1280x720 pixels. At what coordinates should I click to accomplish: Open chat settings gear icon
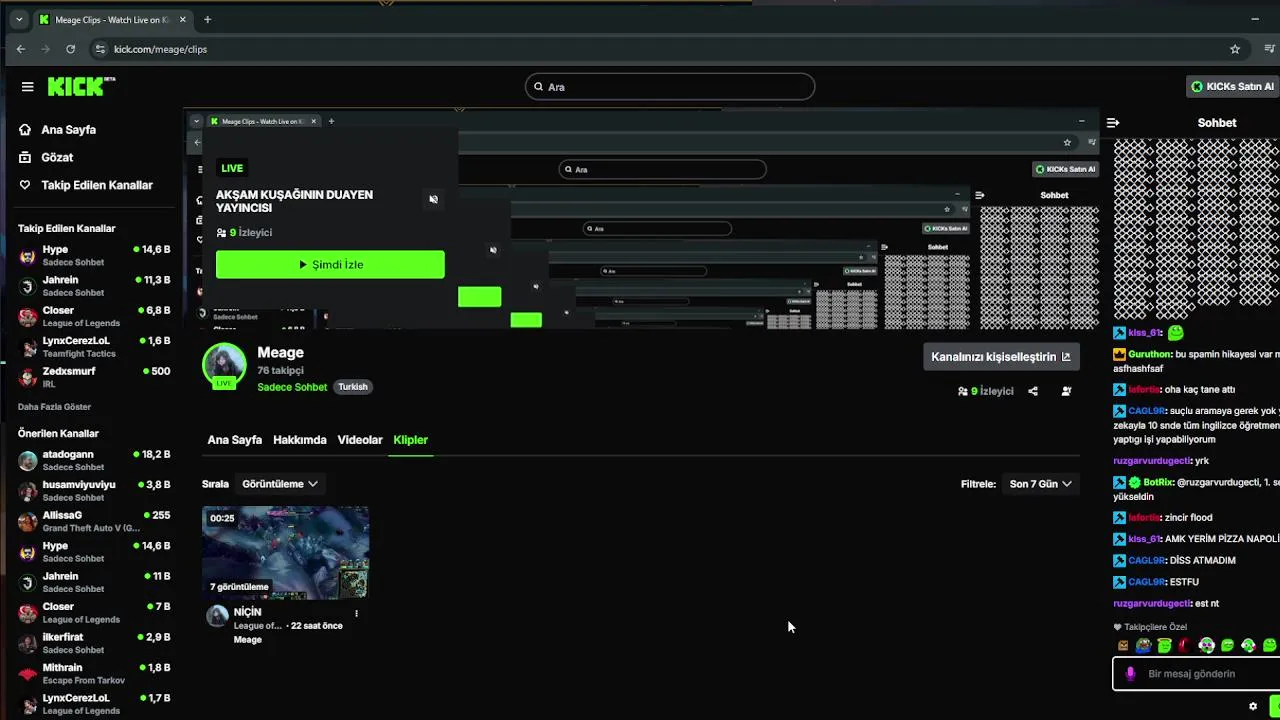point(1253,706)
